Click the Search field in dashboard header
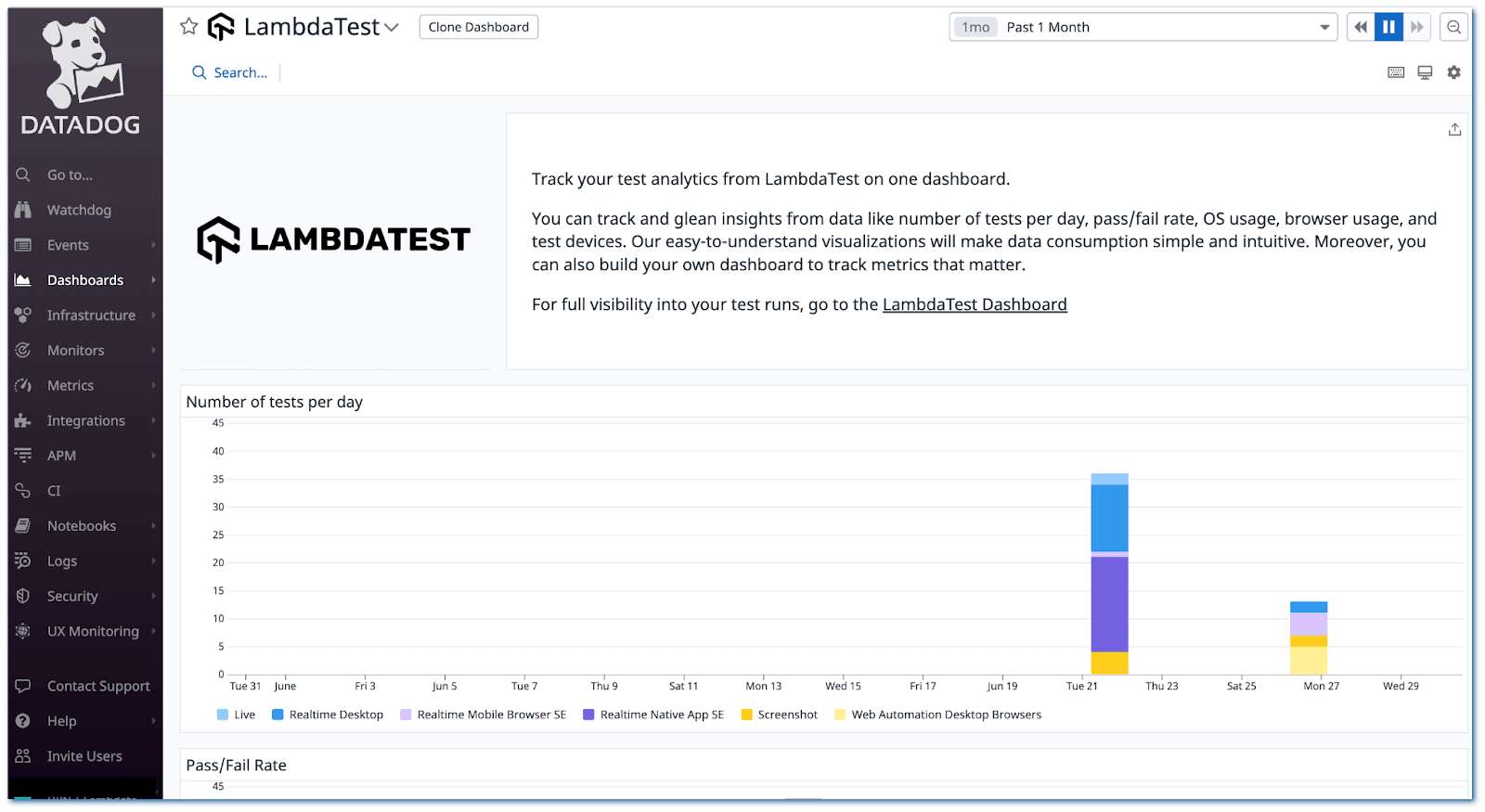 pos(230,72)
